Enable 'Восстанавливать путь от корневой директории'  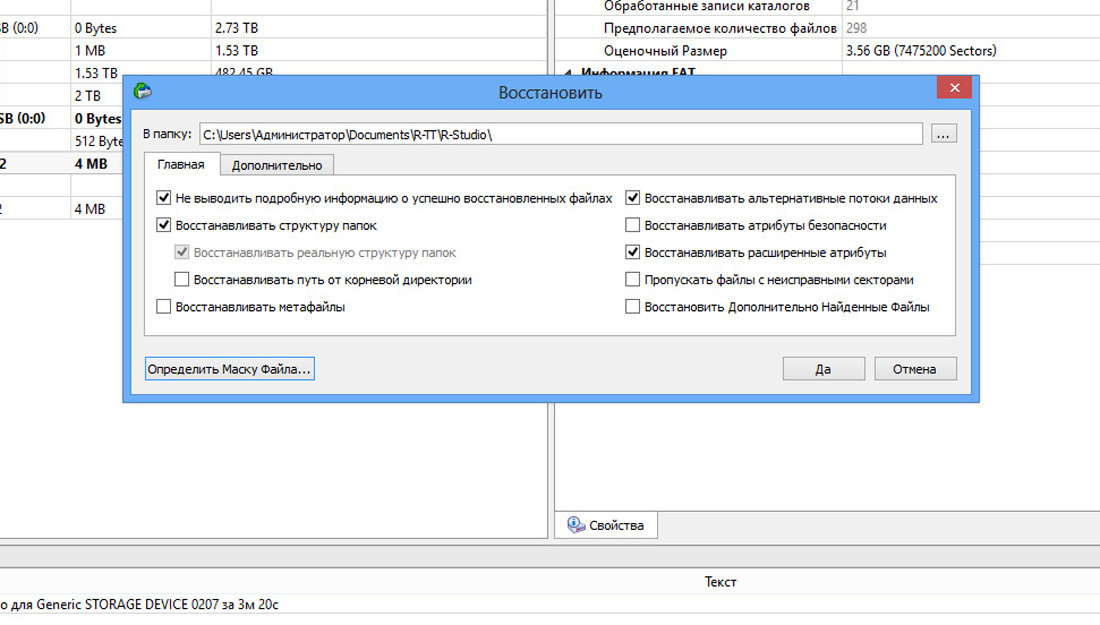click(182, 280)
